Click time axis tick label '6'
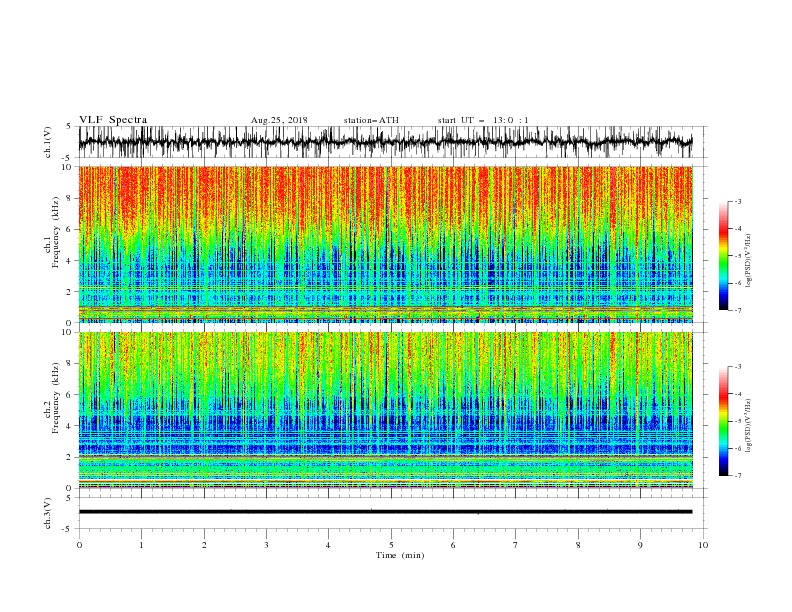The height and width of the screenshot is (612, 792). click(453, 545)
